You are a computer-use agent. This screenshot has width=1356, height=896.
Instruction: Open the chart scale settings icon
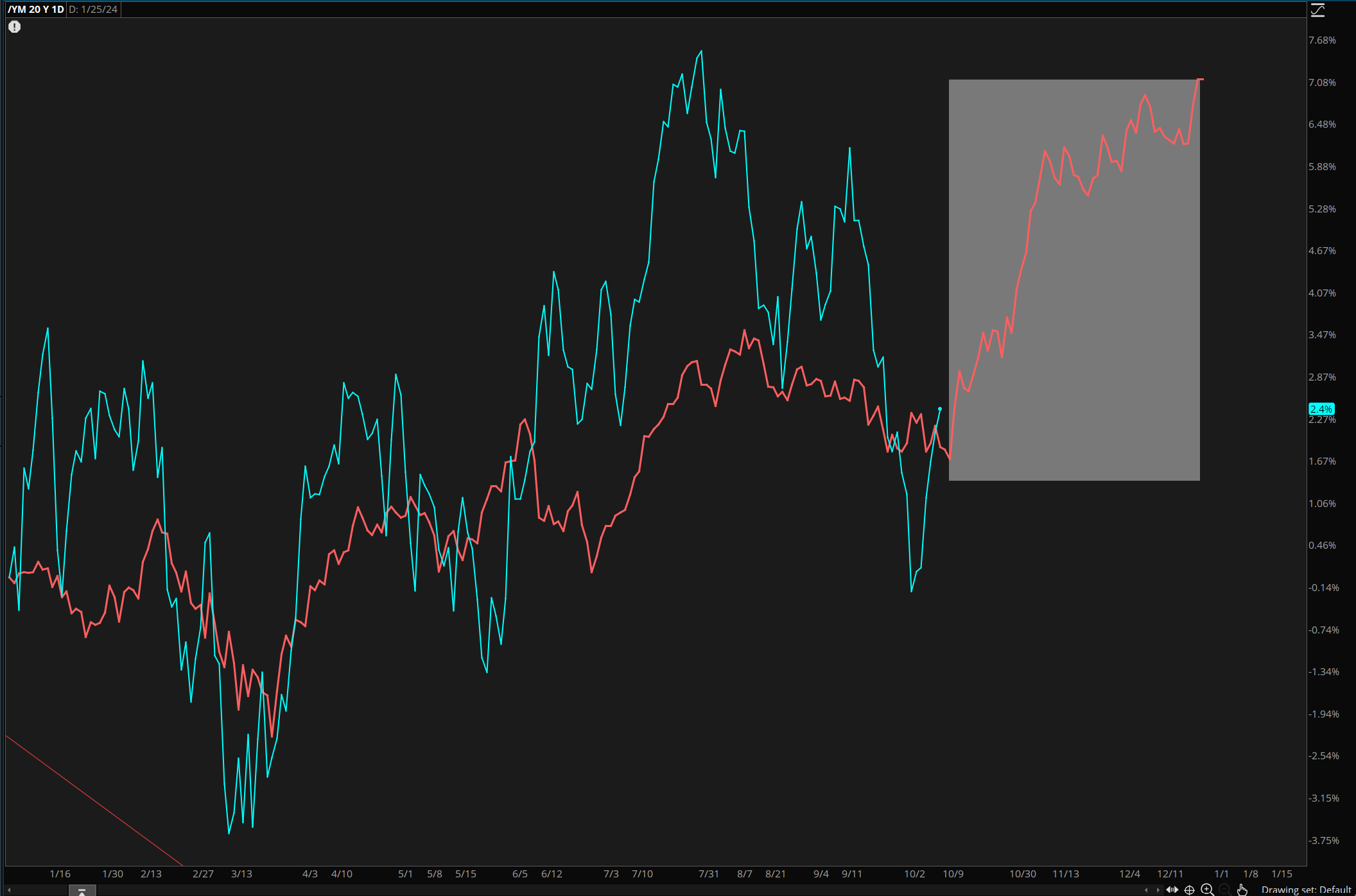point(1317,10)
